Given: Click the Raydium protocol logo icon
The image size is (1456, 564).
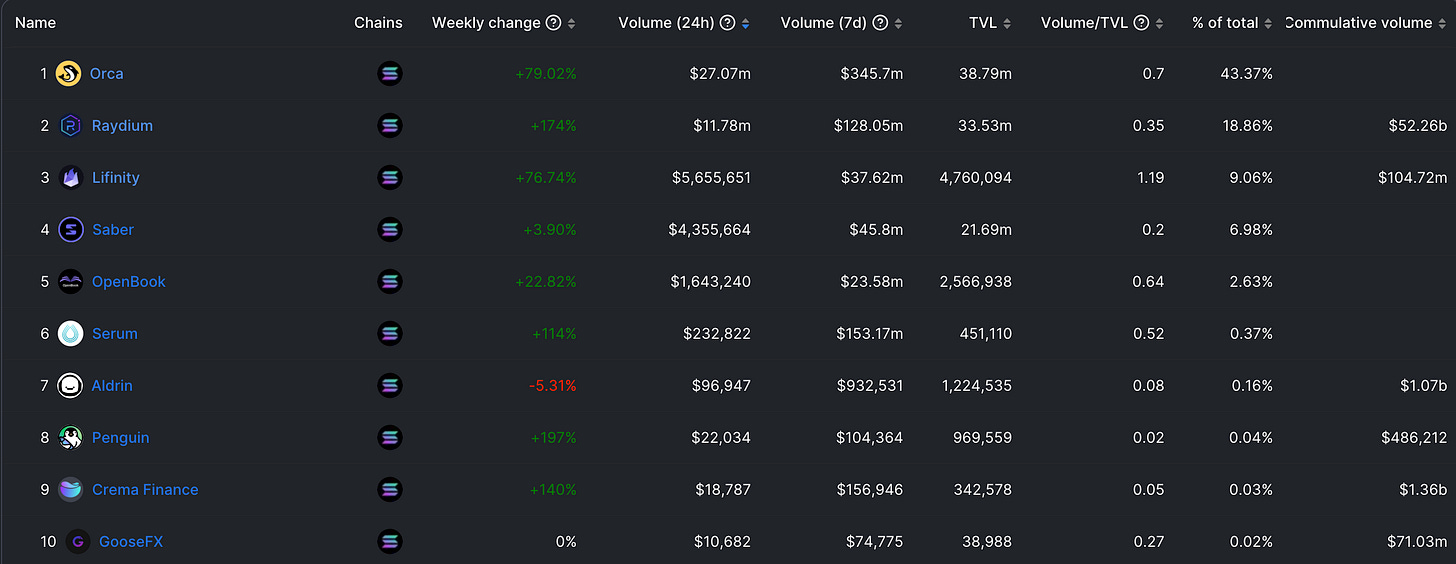Looking at the screenshot, I should point(70,125).
